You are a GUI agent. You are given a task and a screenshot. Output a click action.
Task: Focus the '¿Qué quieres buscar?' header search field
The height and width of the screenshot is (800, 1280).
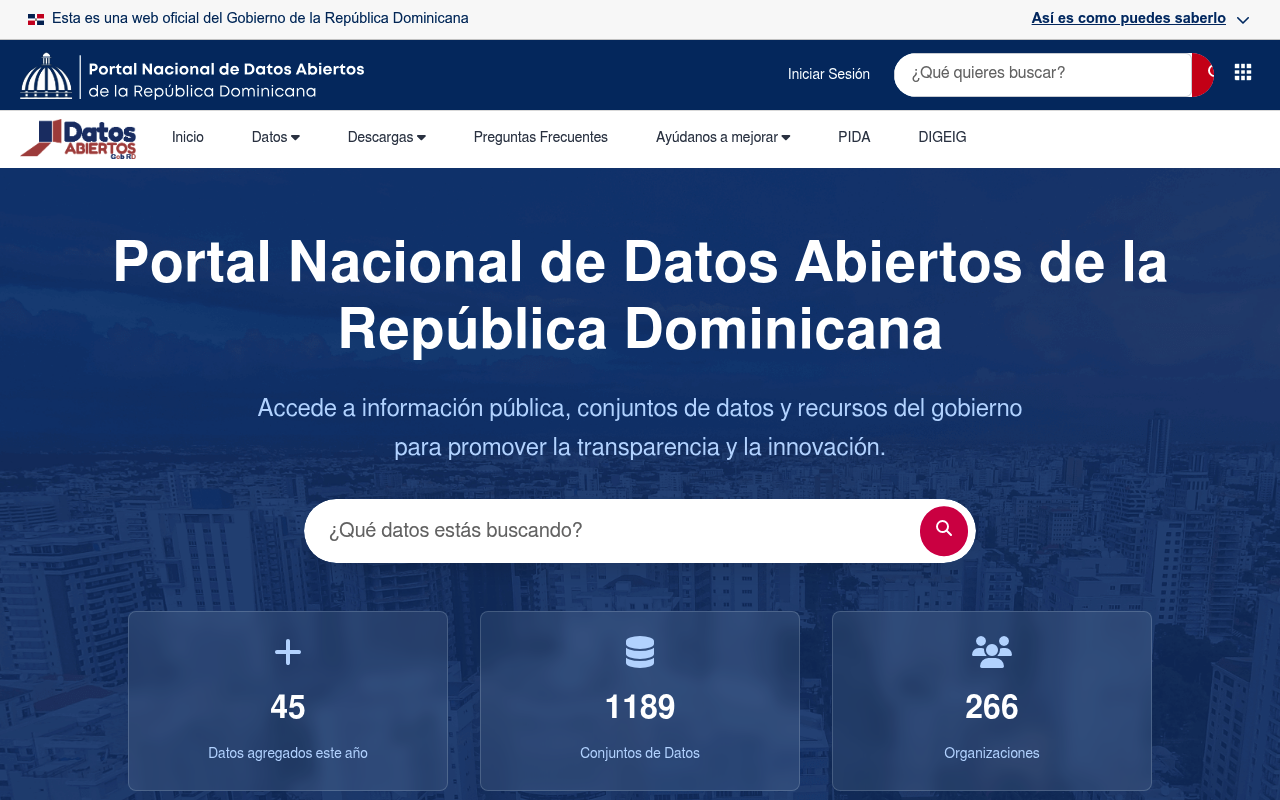[x=1043, y=75]
